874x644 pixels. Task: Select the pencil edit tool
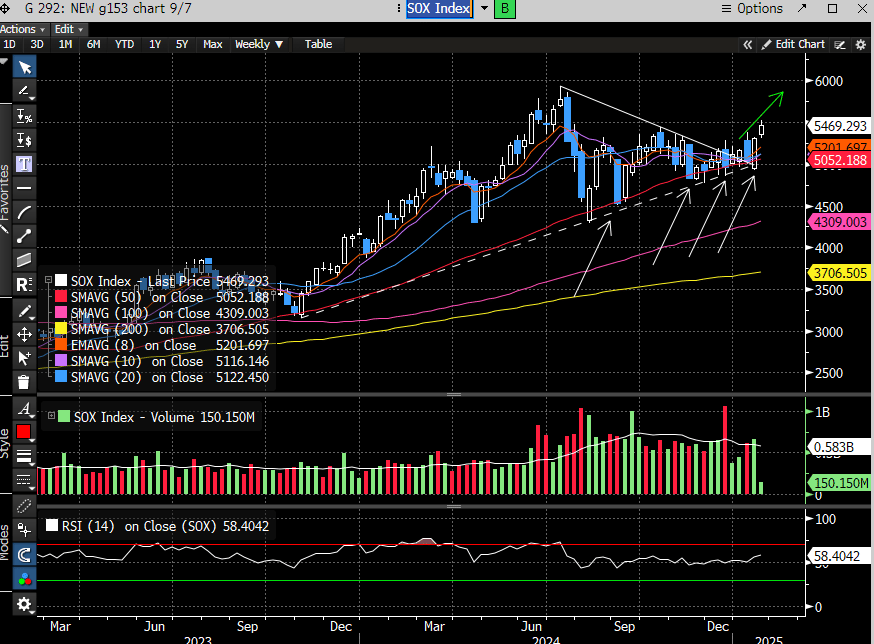pos(24,311)
